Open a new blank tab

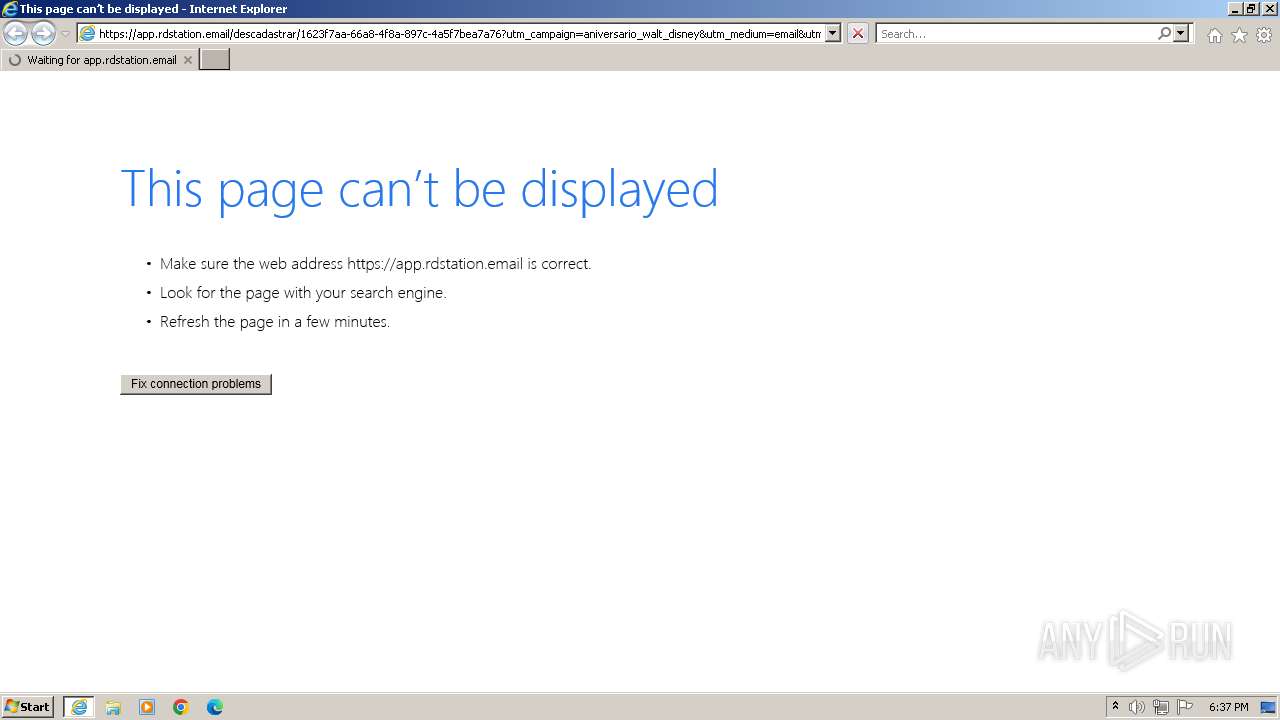click(215, 60)
